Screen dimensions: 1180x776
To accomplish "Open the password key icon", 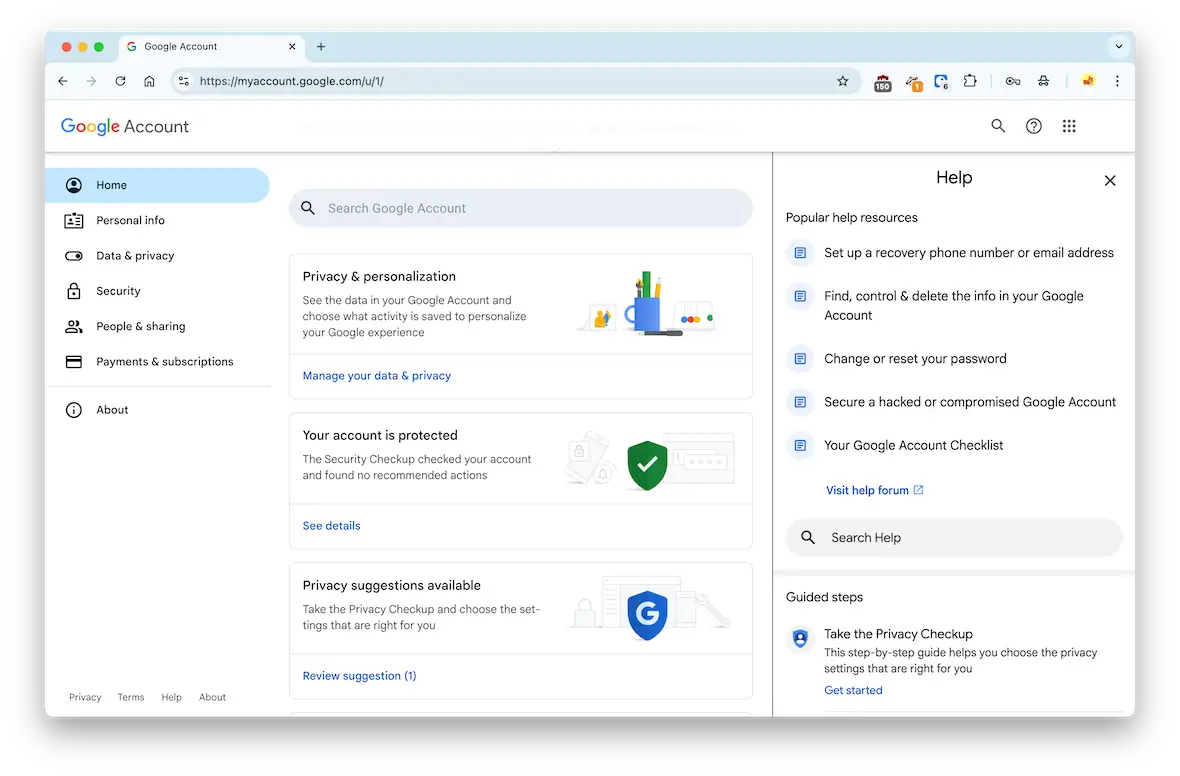I will [1013, 81].
